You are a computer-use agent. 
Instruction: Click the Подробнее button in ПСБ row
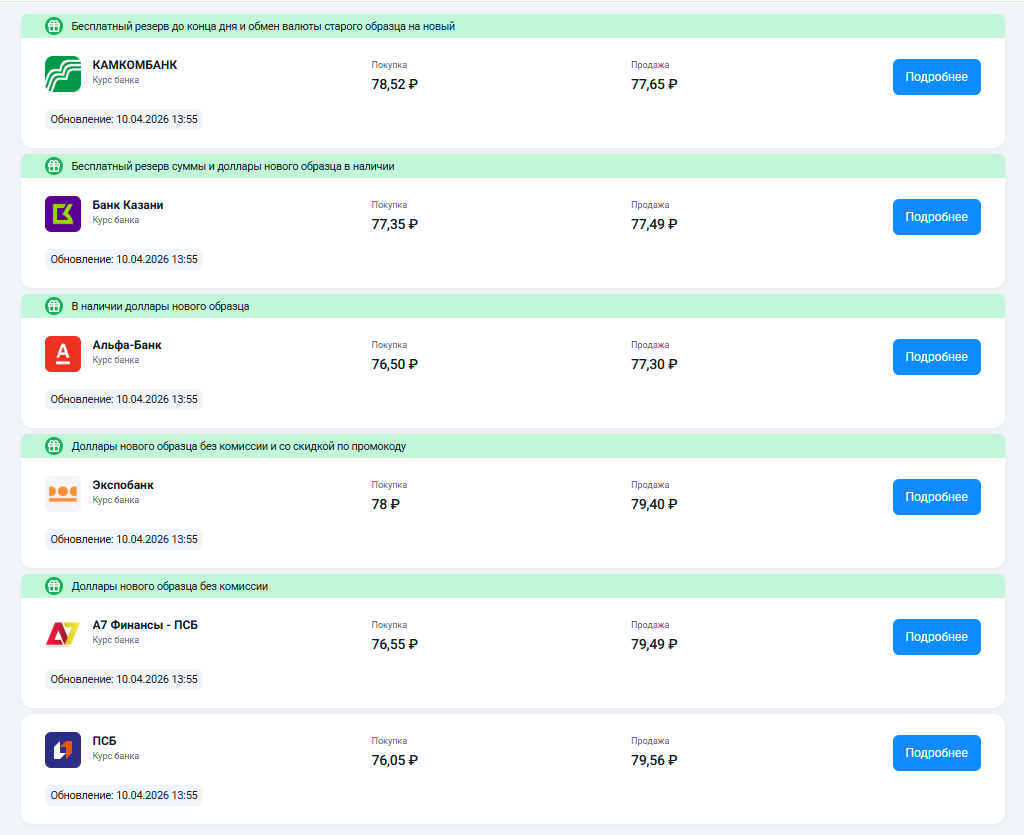(936, 753)
